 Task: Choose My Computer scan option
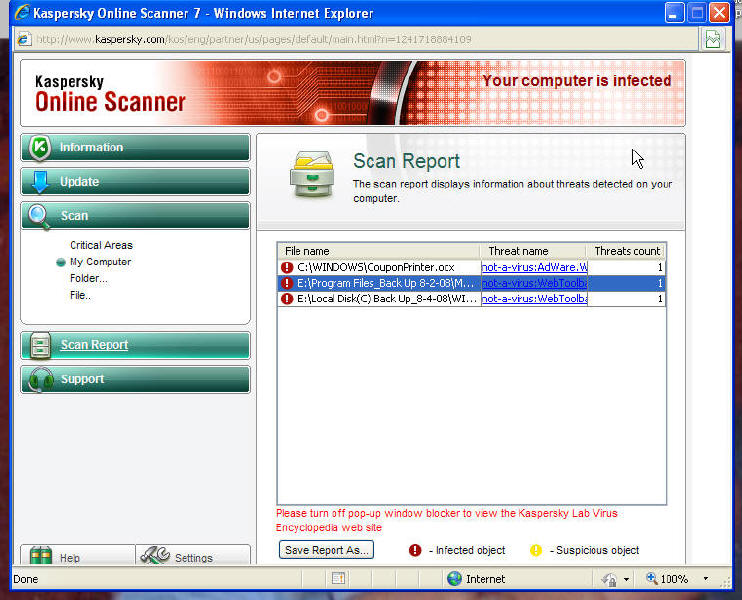tap(100, 262)
